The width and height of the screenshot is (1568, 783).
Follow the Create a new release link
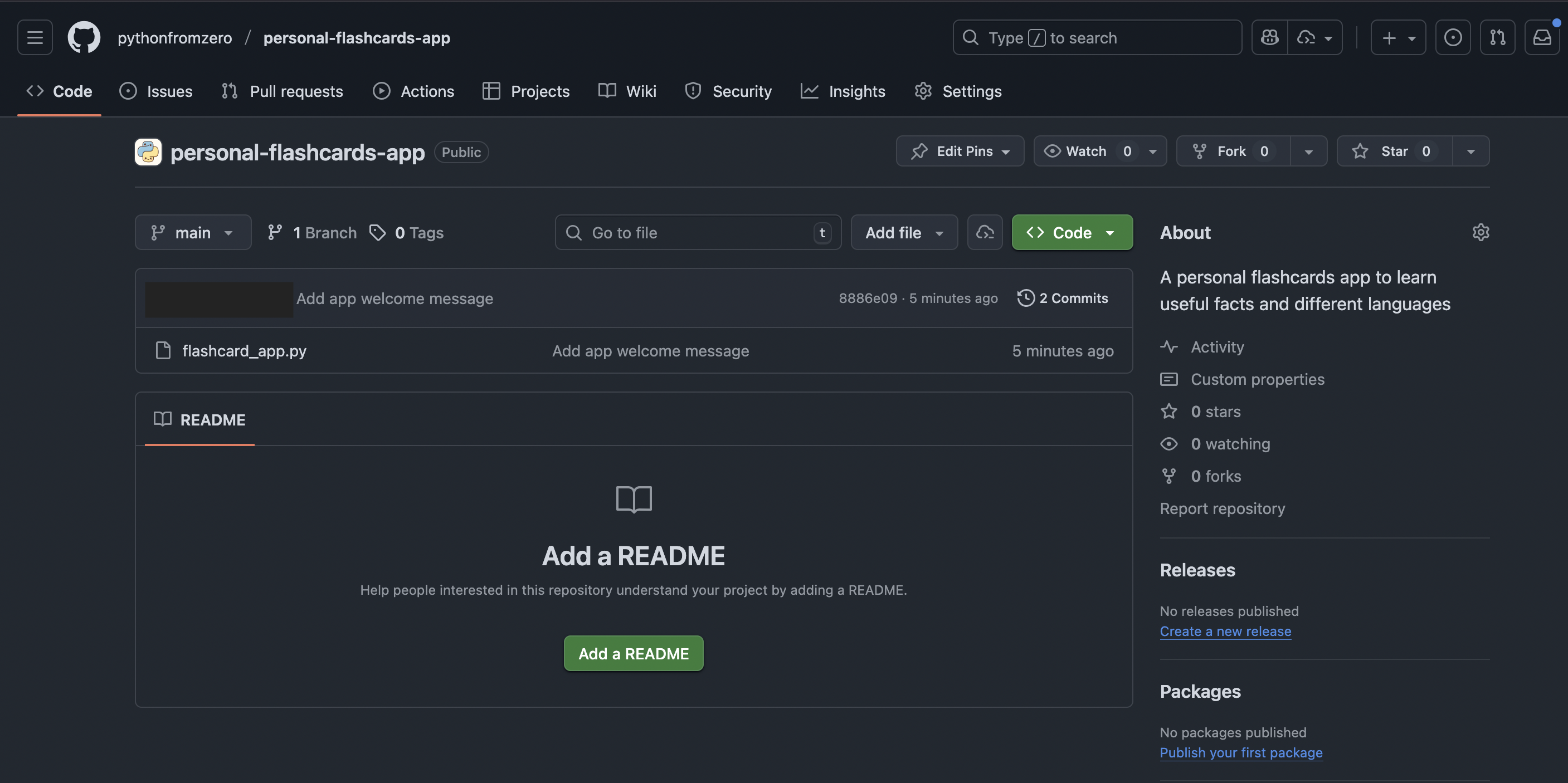tap(1225, 631)
